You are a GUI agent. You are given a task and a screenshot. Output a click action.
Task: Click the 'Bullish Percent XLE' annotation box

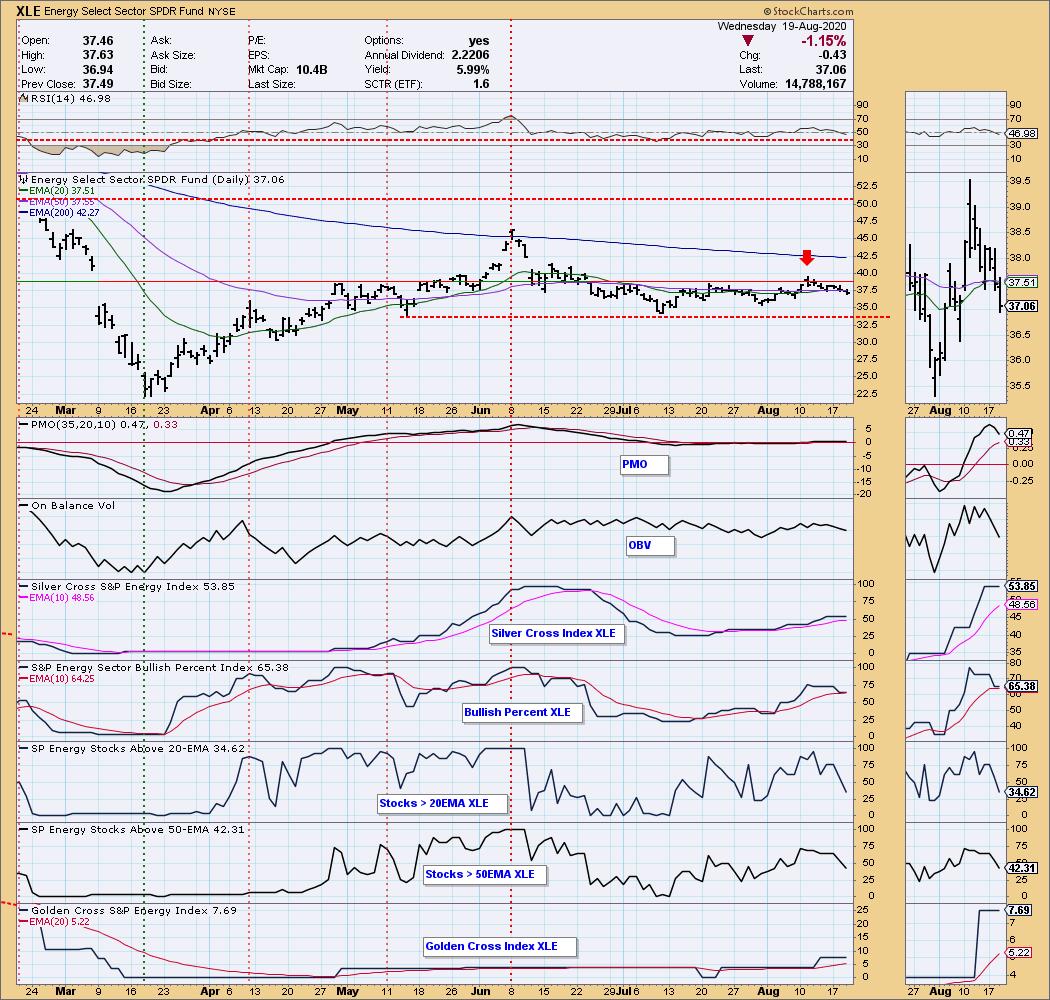[522, 713]
